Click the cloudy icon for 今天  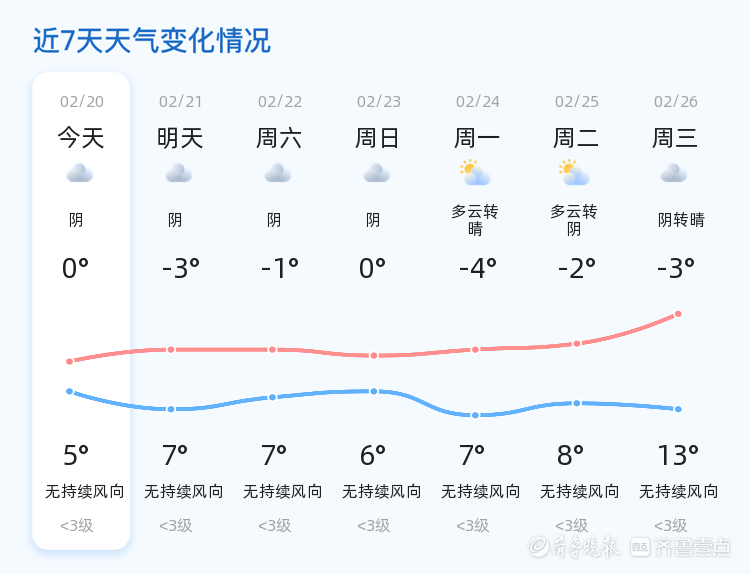click(x=80, y=173)
